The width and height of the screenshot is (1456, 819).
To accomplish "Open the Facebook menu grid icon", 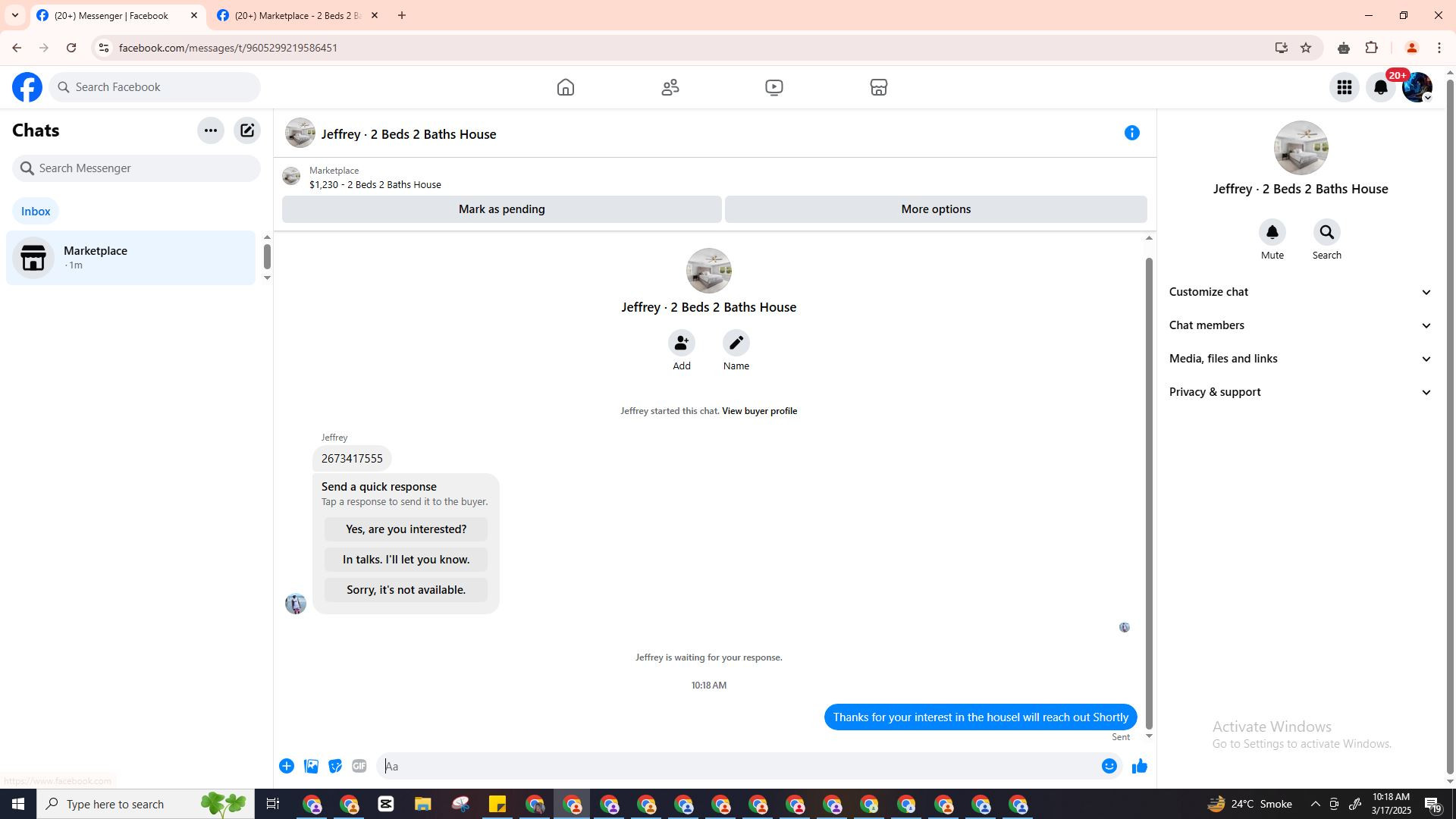I will [x=1344, y=87].
